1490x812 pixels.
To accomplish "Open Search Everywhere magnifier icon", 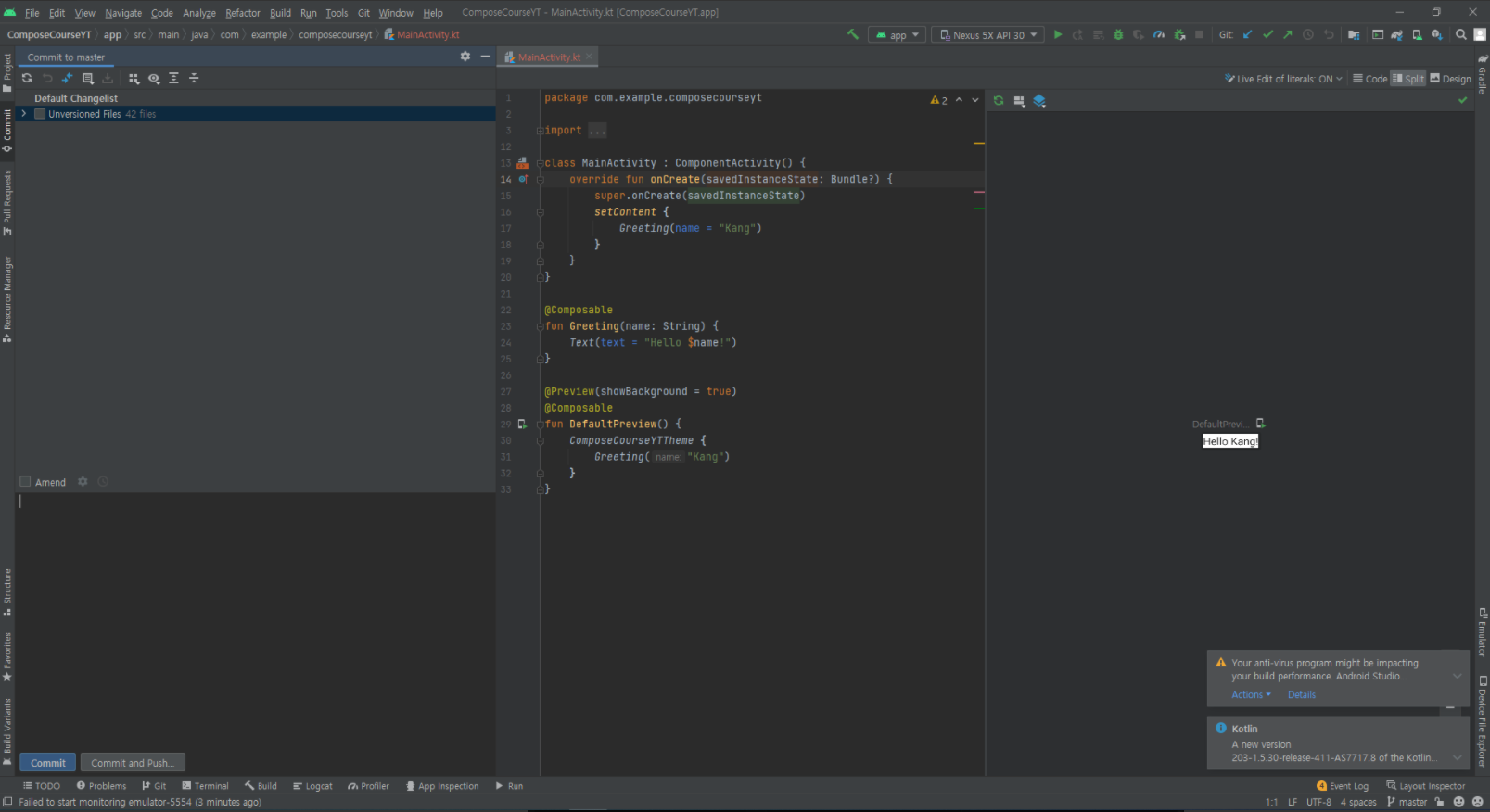I will tap(1460, 34).
